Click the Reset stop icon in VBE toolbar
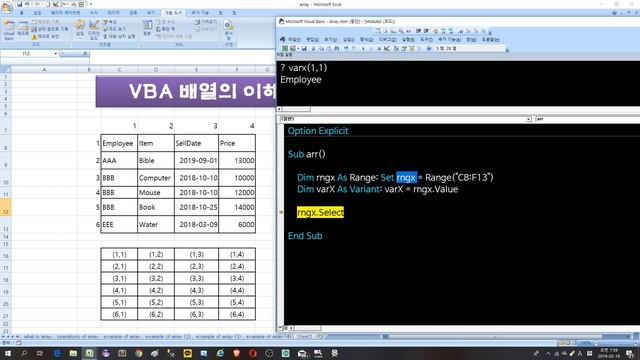The width and height of the screenshot is (640, 360). (x=378, y=48)
